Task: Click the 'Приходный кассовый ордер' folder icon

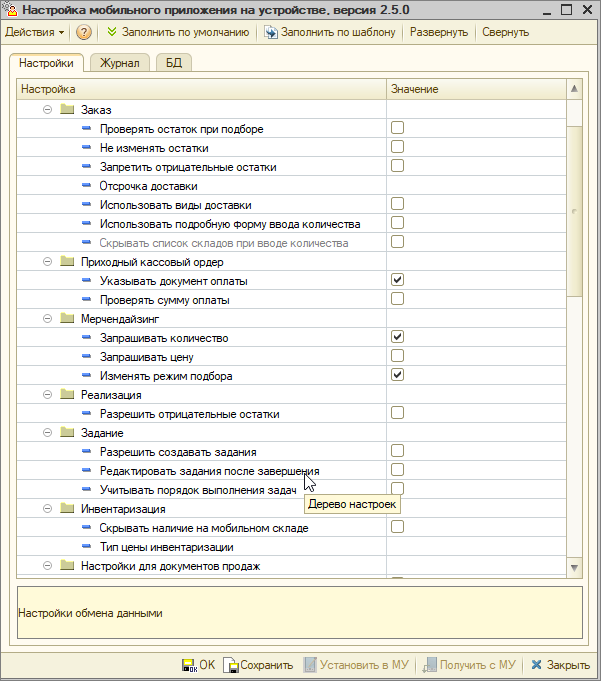Action: click(67, 261)
